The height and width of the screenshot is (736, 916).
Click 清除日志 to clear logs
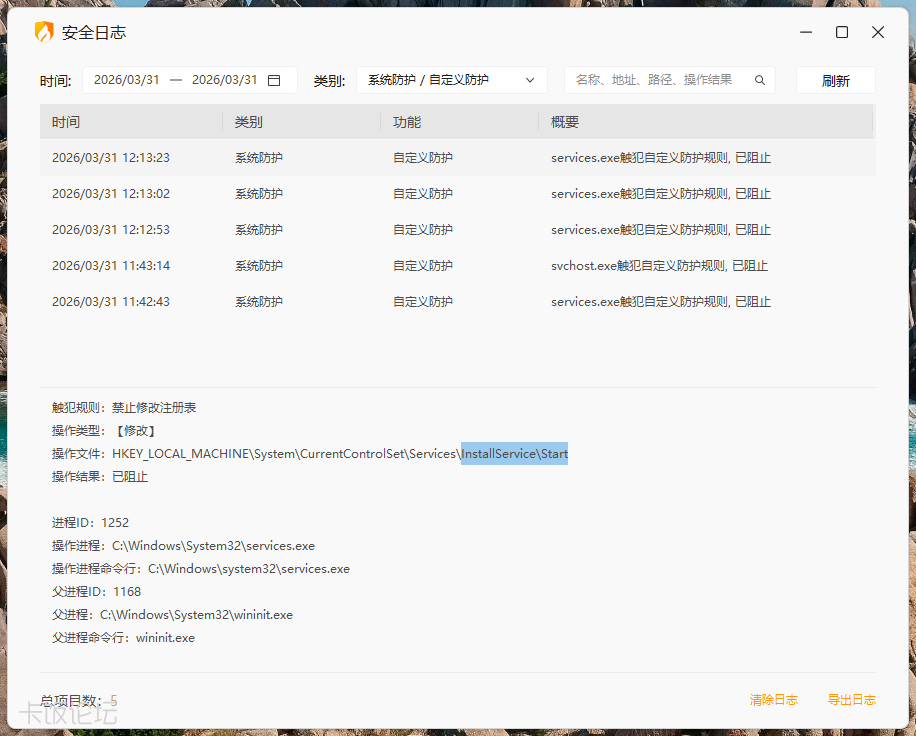pos(773,700)
